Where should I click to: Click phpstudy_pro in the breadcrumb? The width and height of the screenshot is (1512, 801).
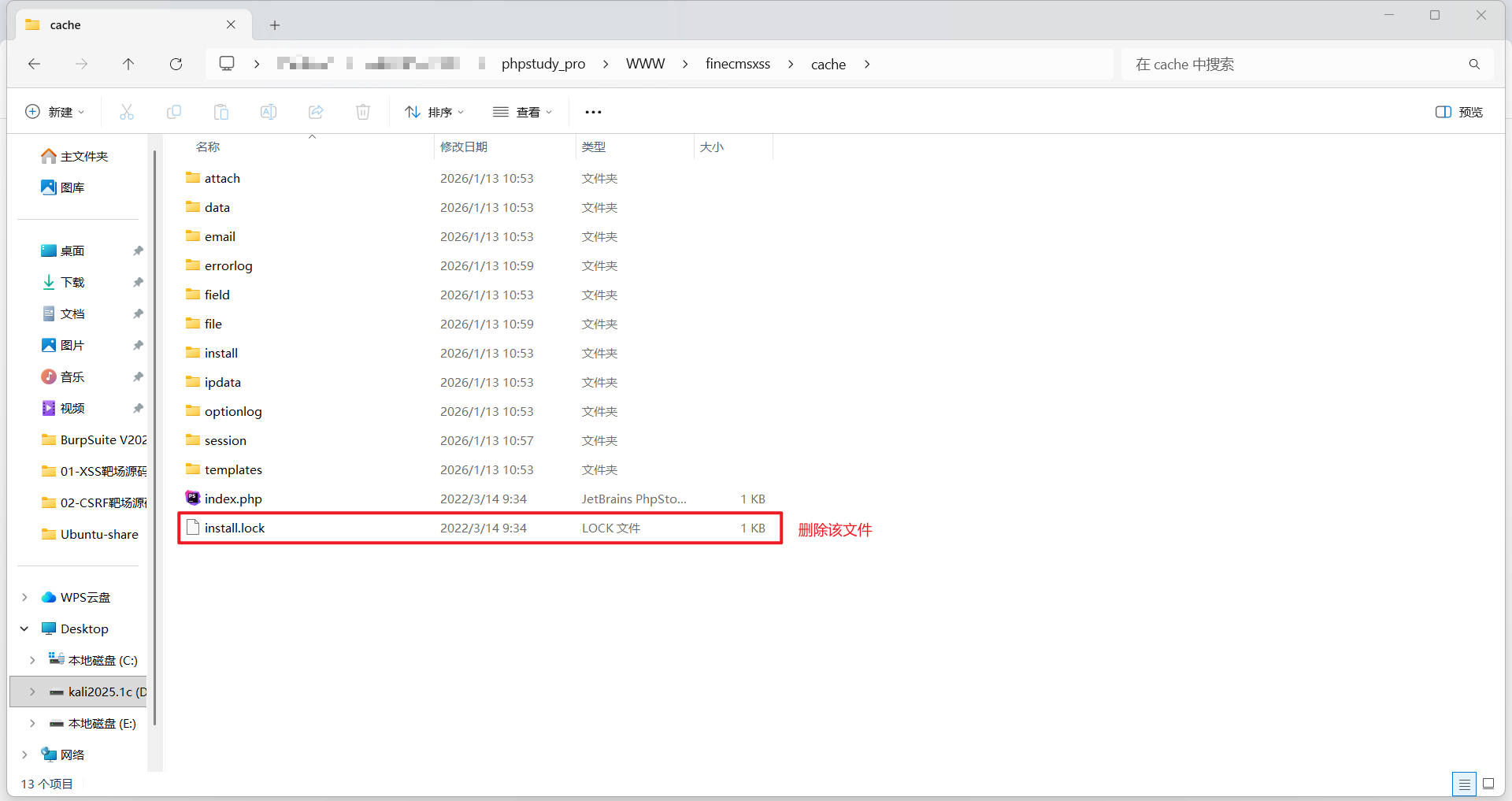(543, 64)
